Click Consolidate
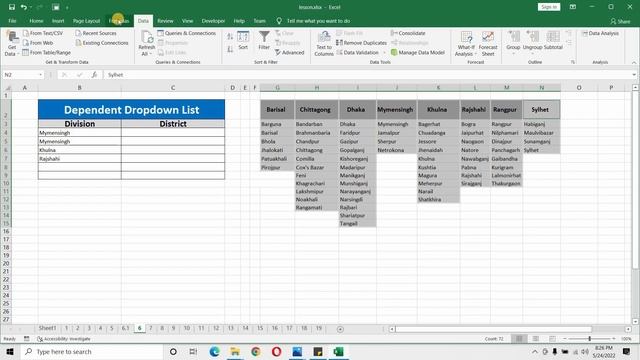 pos(408,33)
